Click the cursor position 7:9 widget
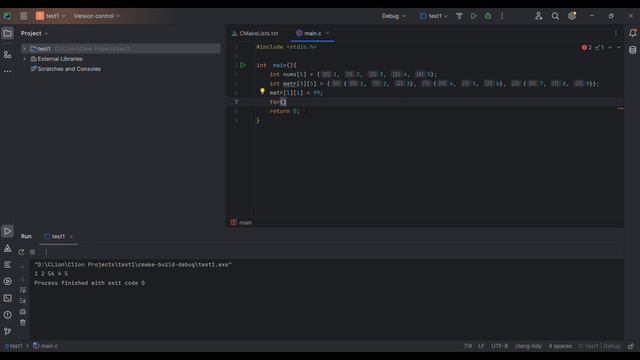The image size is (640, 360). click(468, 346)
